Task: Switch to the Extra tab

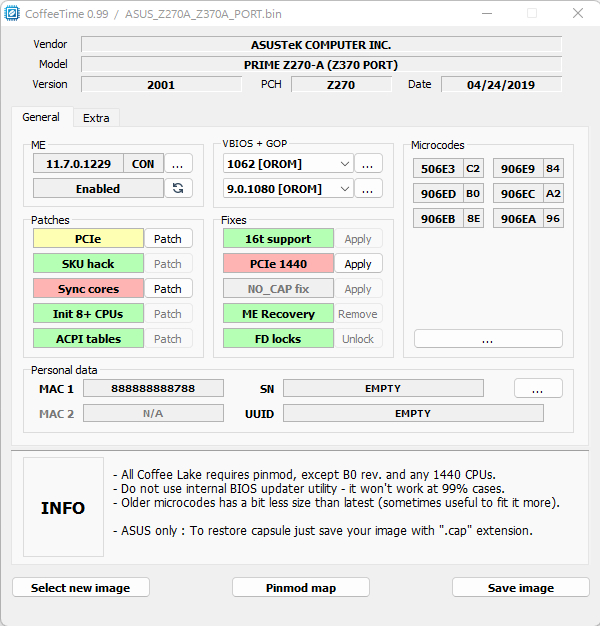Action: [96, 118]
